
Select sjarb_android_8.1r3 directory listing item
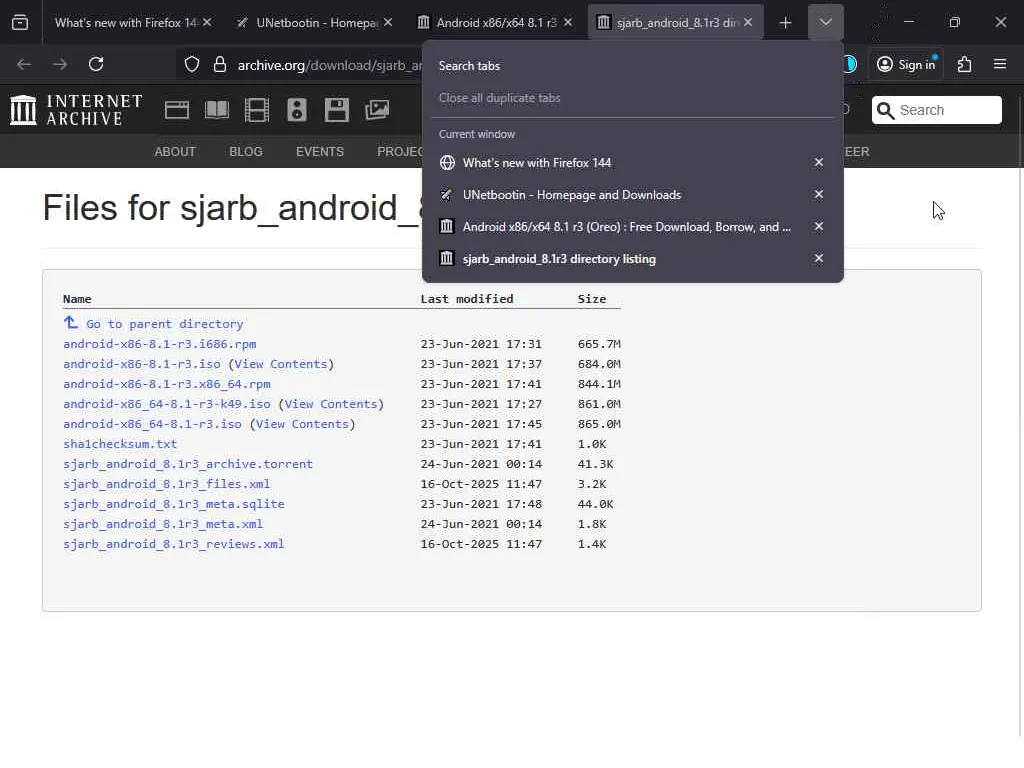620,259
